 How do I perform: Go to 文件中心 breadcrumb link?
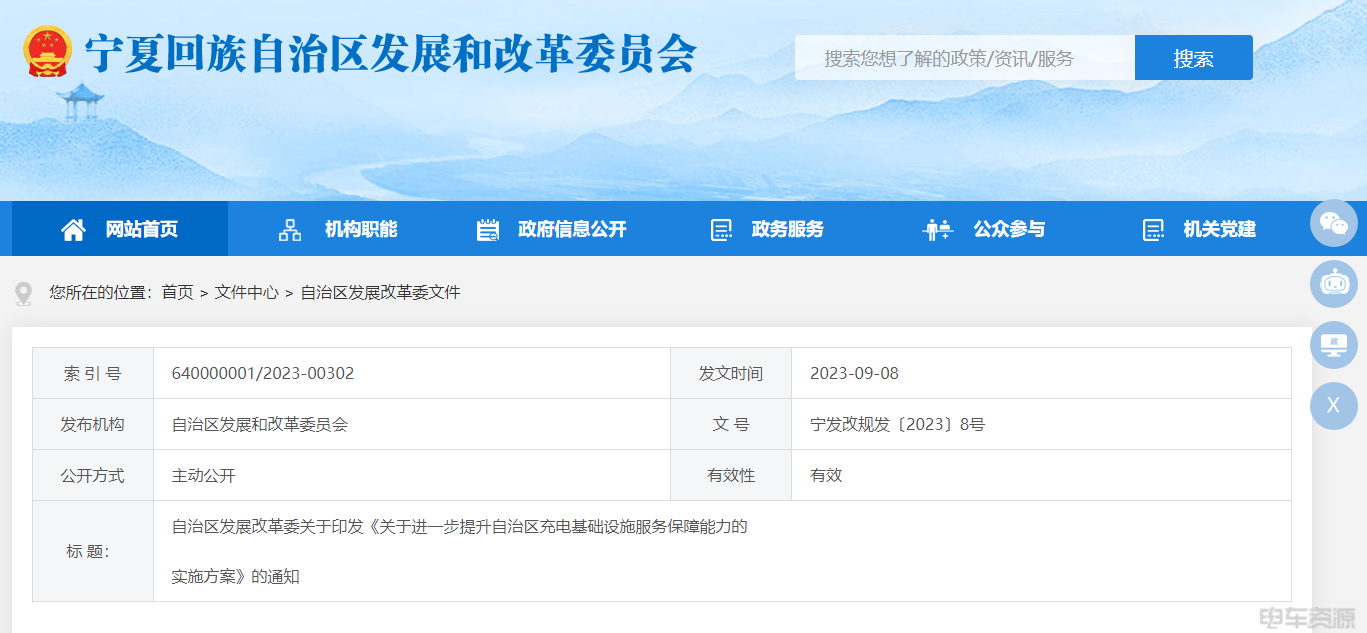(x=246, y=292)
